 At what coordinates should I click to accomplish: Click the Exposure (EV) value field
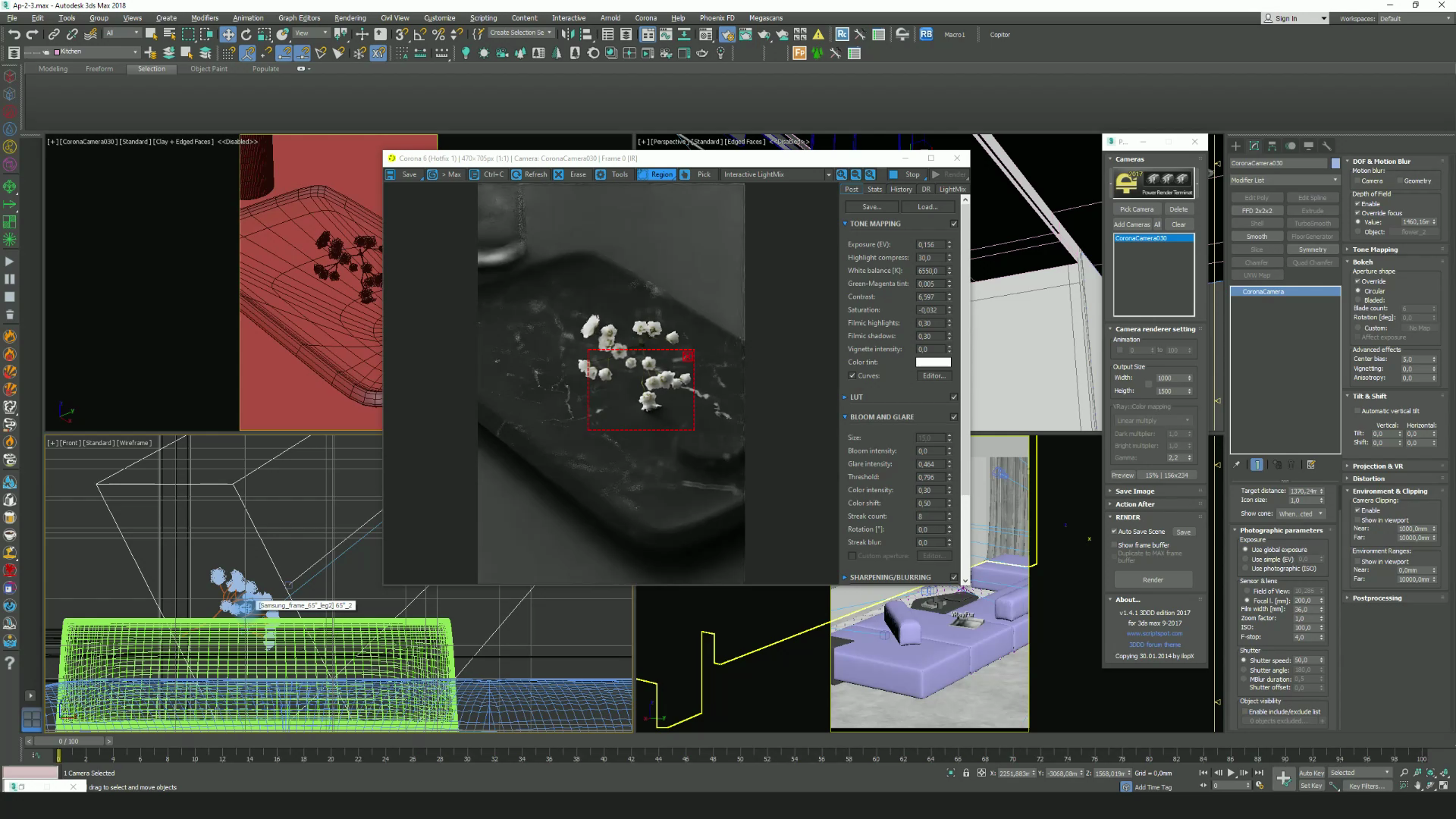[930, 245]
